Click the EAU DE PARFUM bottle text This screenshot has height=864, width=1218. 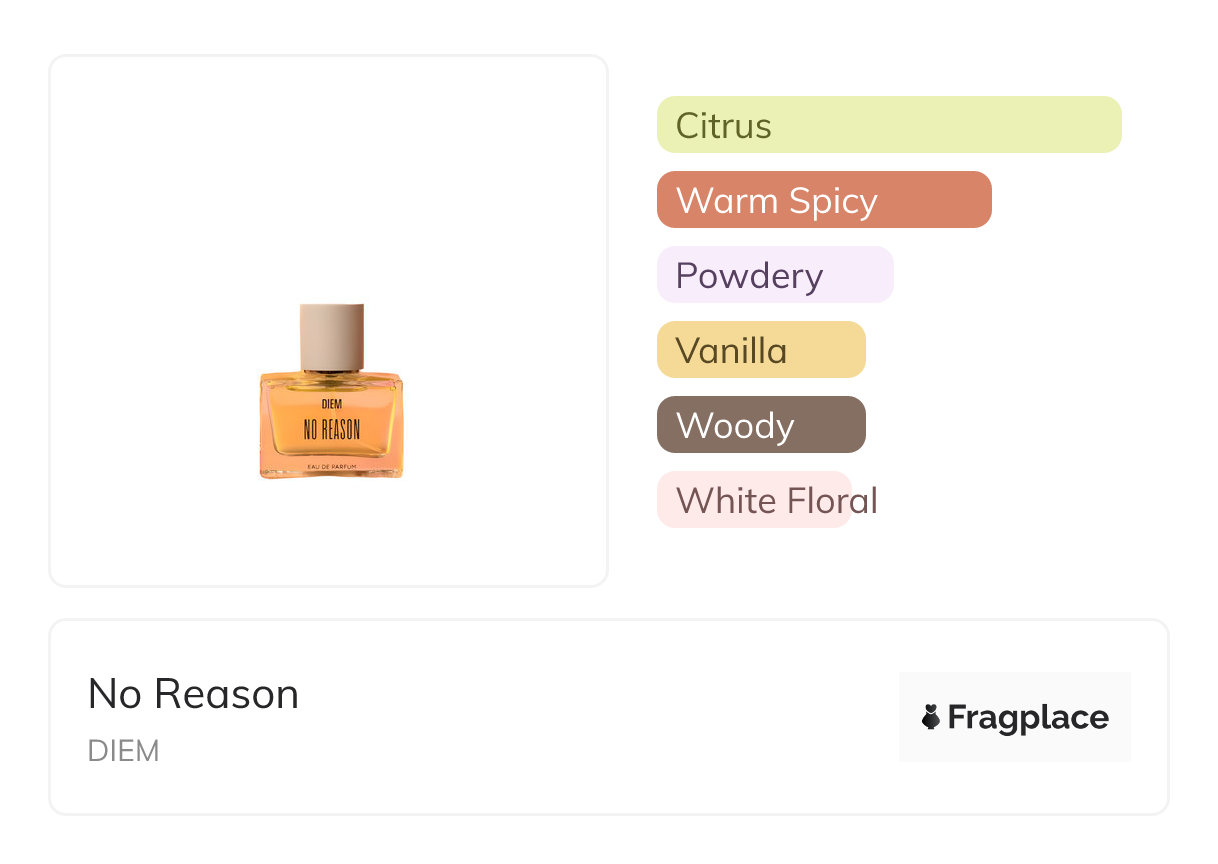(x=331, y=468)
